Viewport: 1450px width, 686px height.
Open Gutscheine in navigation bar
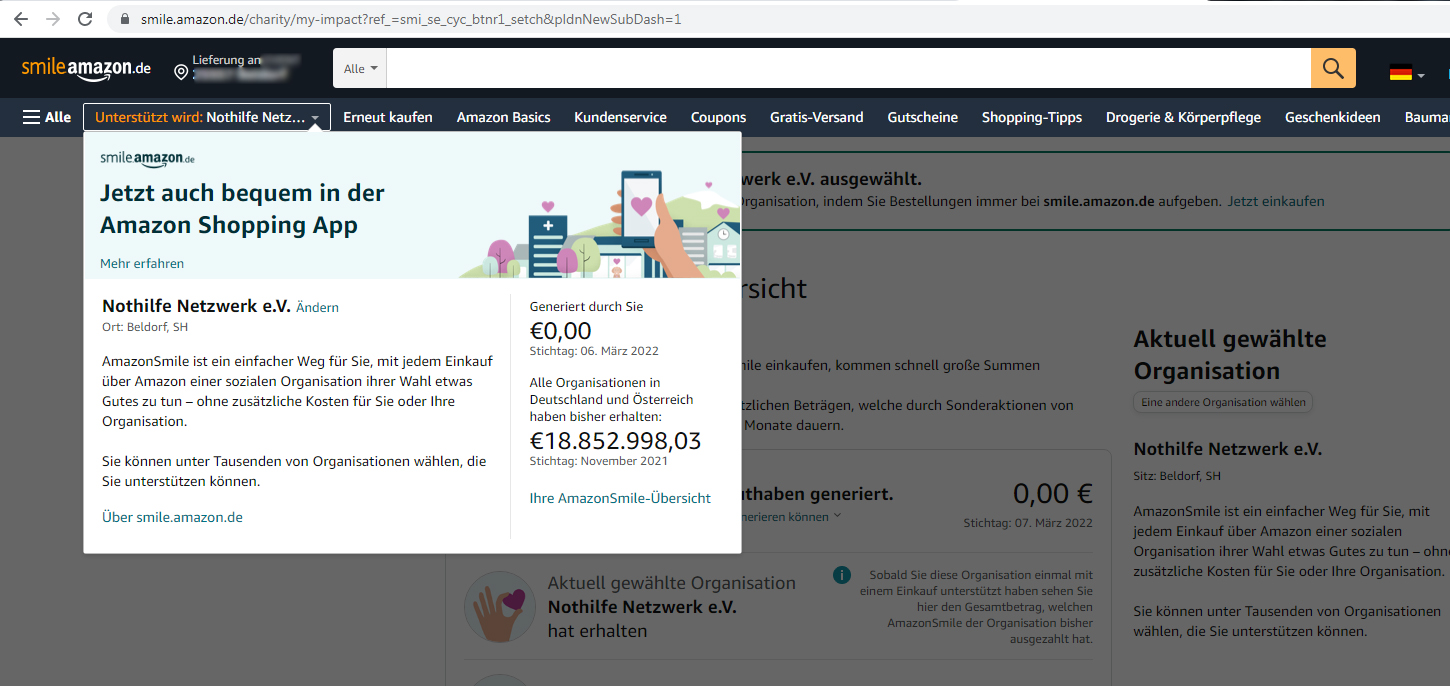[923, 117]
